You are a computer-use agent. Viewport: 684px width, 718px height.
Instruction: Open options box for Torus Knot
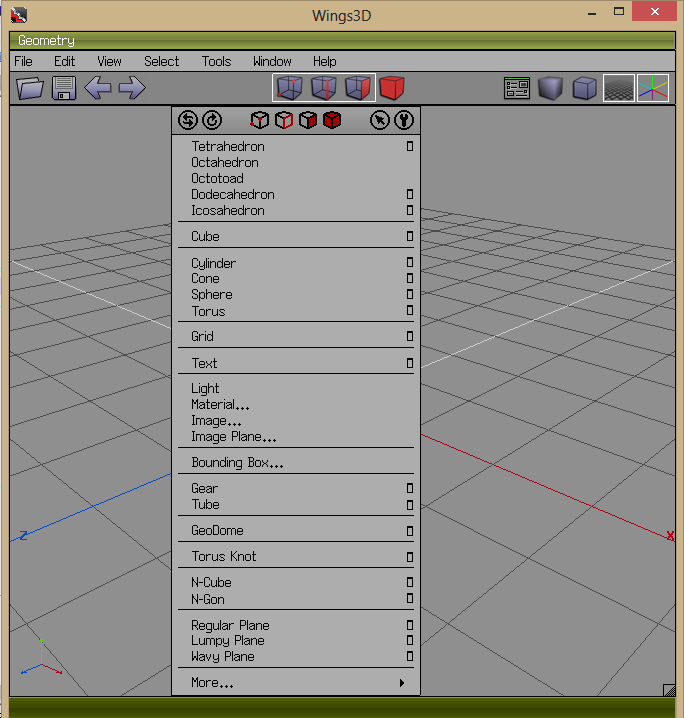pos(410,557)
